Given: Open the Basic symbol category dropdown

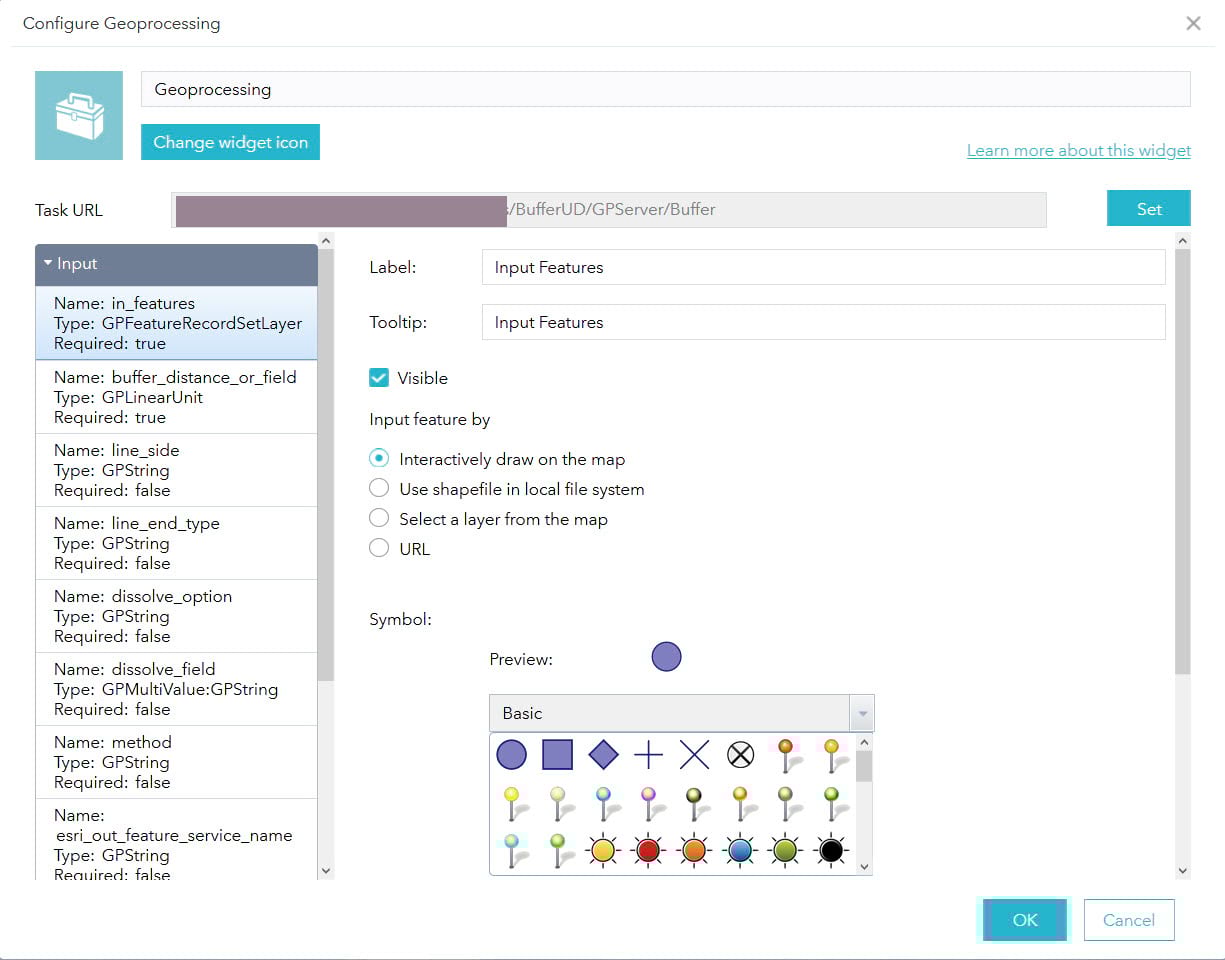Looking at the screenshot, I should tap(861, 714).
